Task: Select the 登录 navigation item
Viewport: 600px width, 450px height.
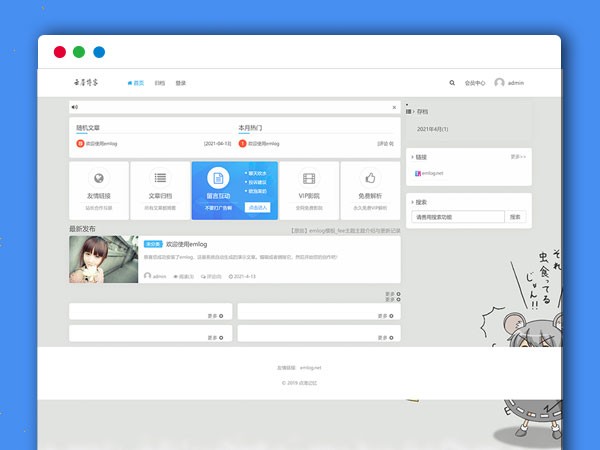Action: coord(181,83)
